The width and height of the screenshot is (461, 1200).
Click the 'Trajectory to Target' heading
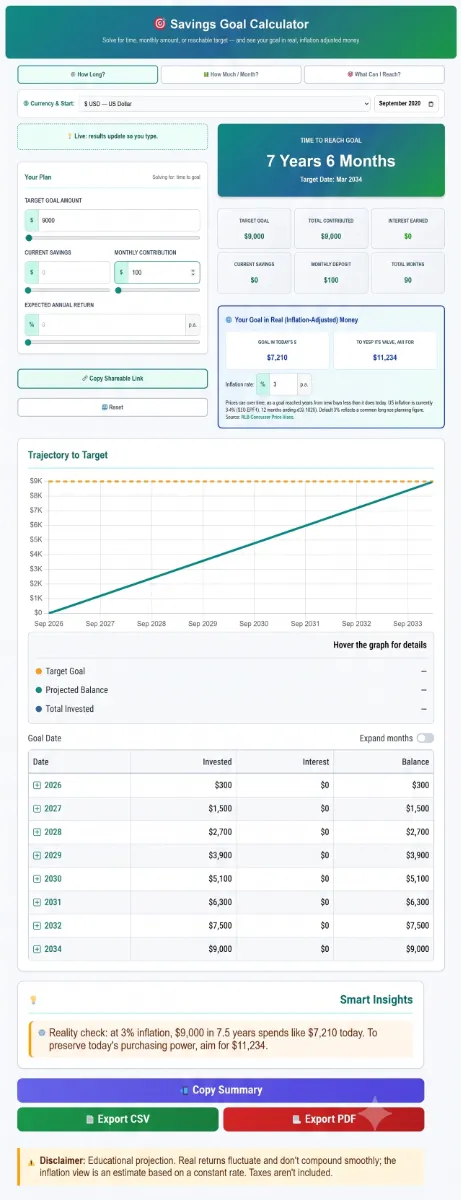coord(68,455)
